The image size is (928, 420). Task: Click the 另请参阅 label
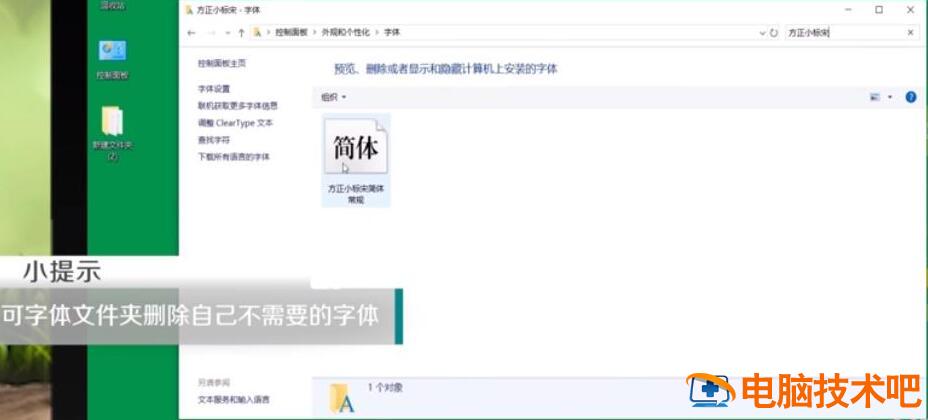(x=214, y=383)
